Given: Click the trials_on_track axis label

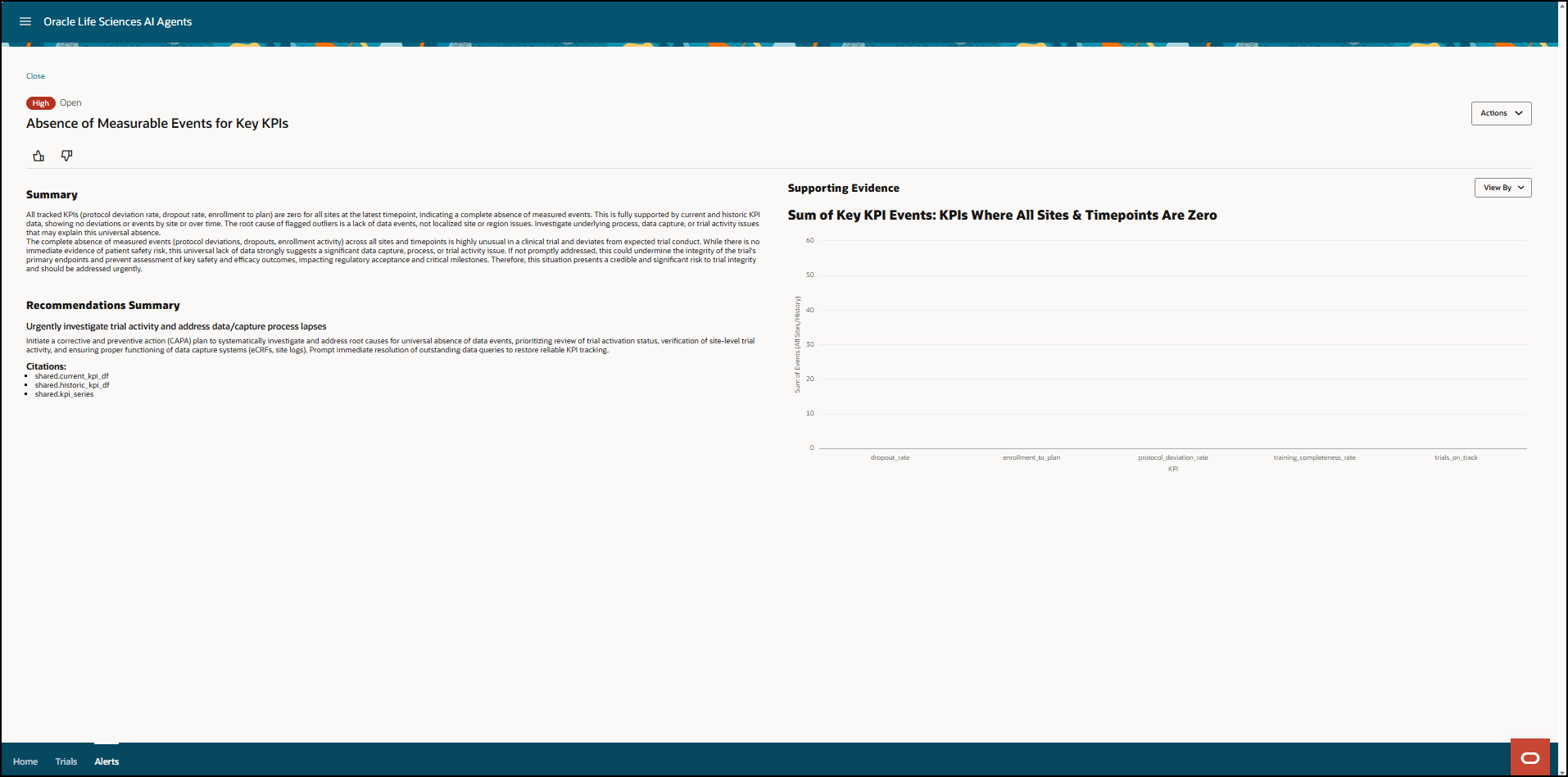Looking at the screenshot, I should [1456, 457].
